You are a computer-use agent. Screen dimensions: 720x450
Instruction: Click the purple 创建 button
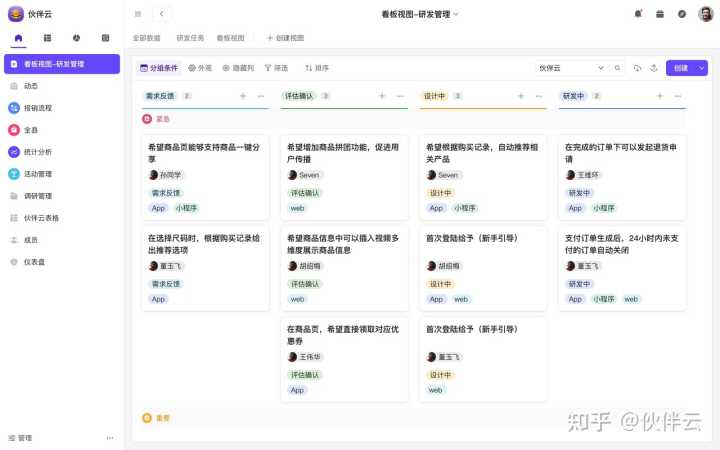coord(681,68)
